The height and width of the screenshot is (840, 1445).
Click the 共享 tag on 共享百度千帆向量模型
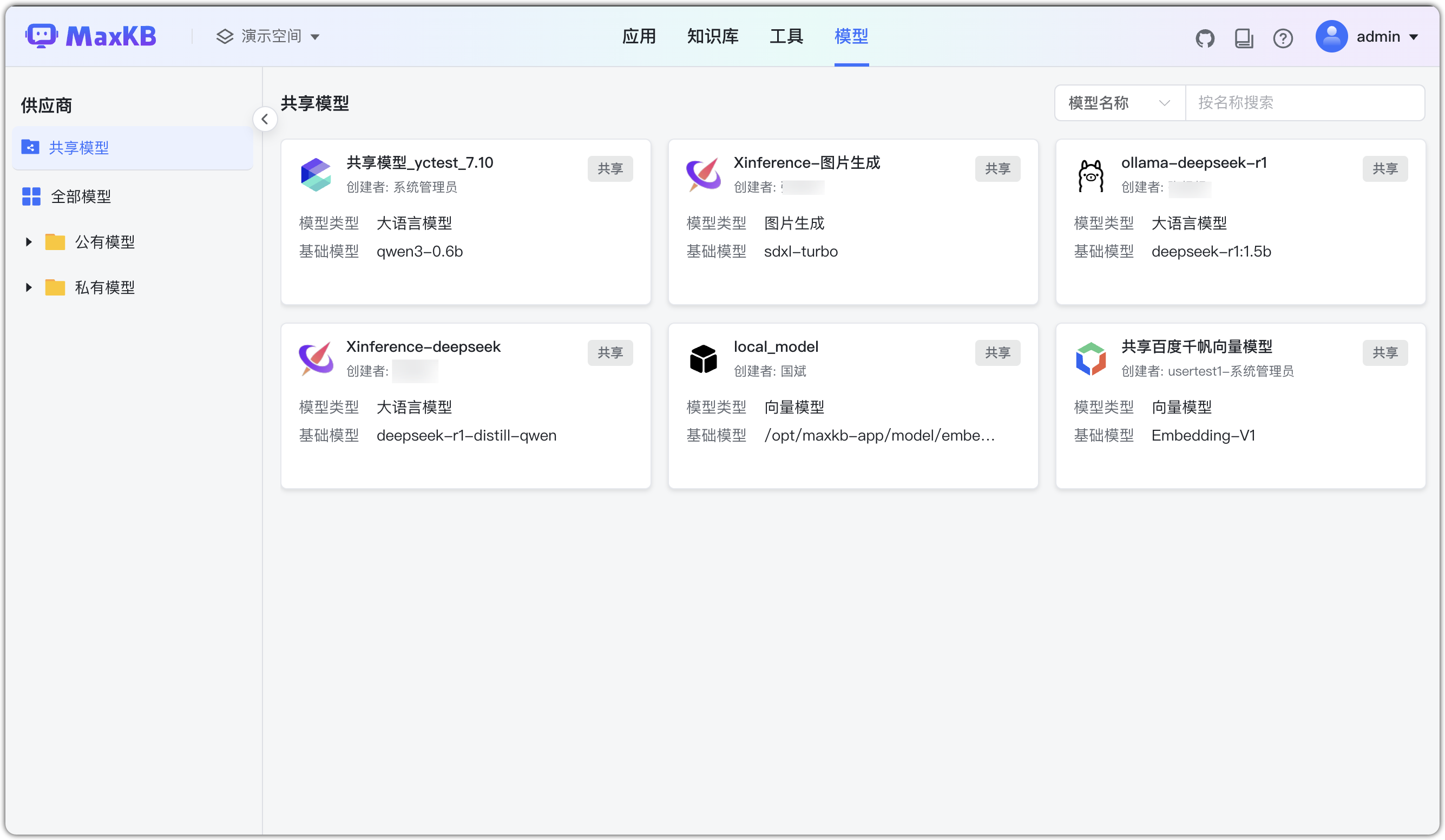(1385, 353)
